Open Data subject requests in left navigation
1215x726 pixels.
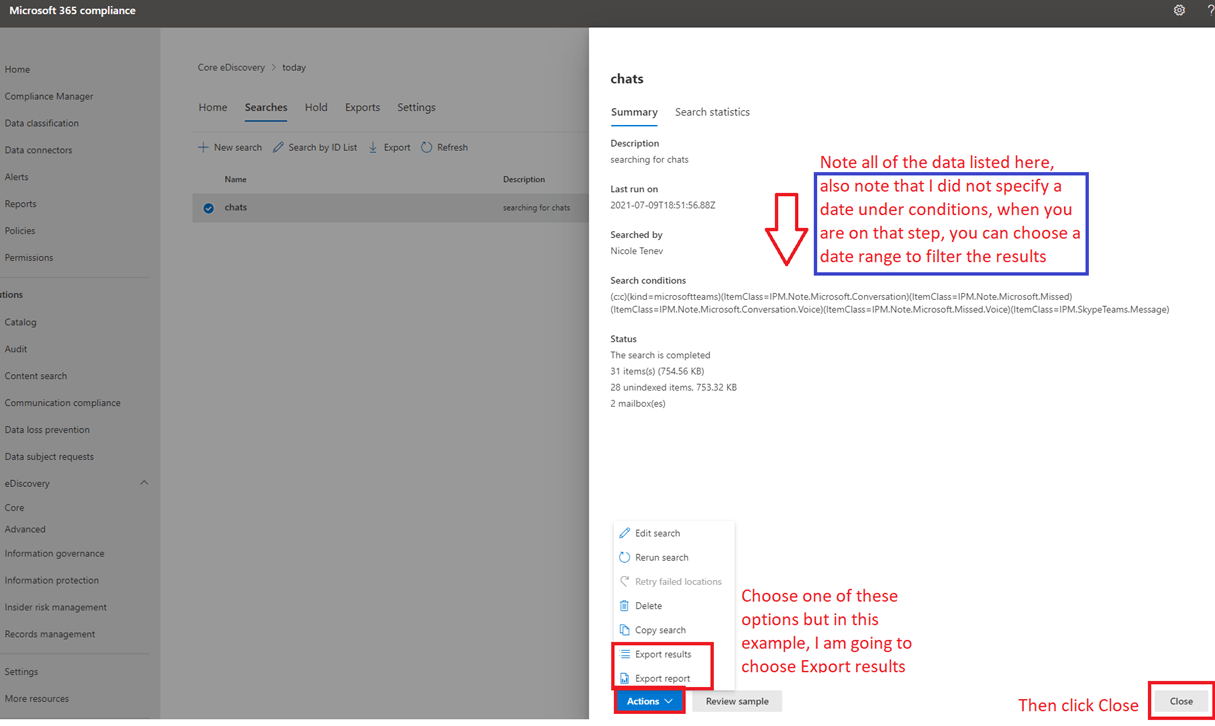point(49,457)
